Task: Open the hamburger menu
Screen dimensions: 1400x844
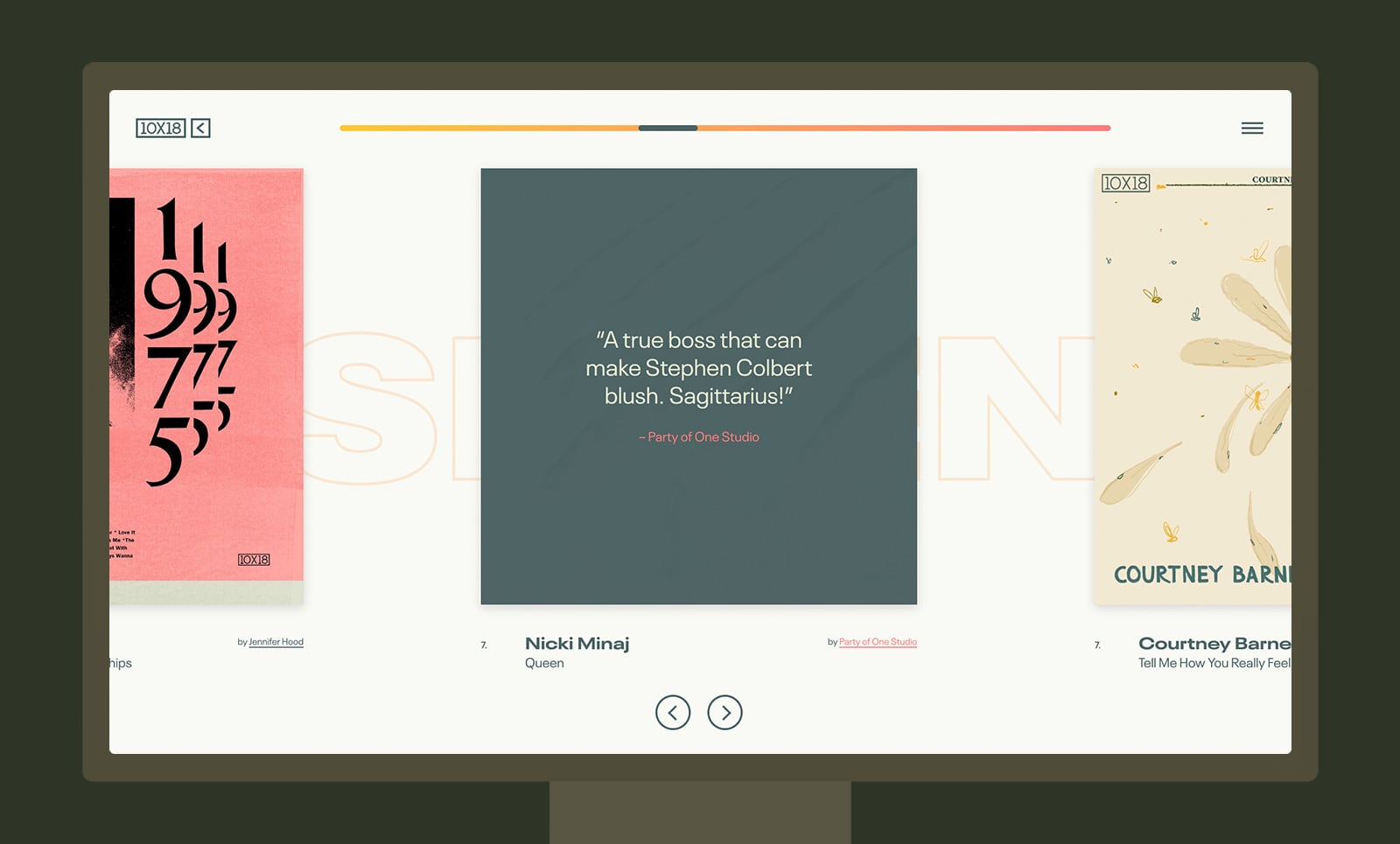Action: (1251, 129)
